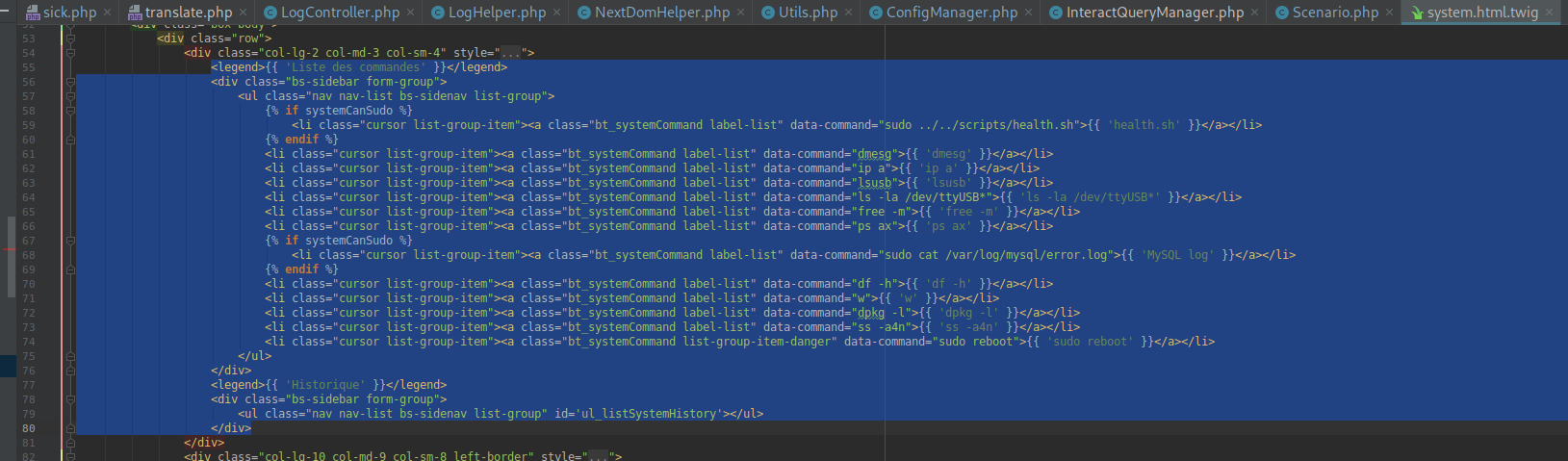1568x461 pixels.
Task: Collapse the div class="row" block on line 53
Action: pos(70,38)
